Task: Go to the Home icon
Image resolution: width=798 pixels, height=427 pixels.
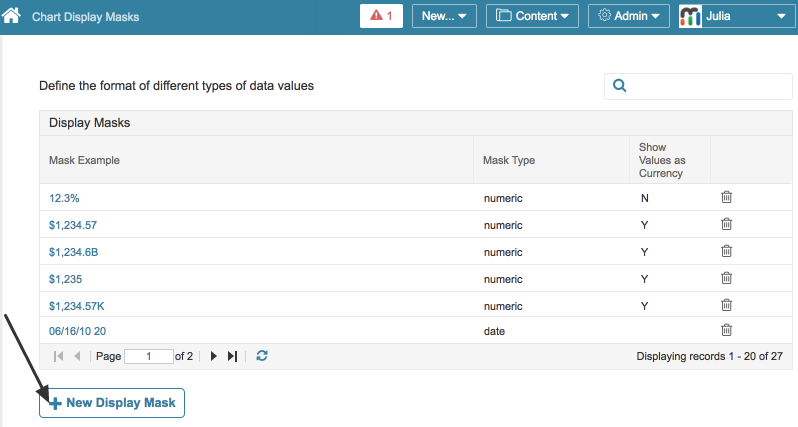Action: (12, 17)
